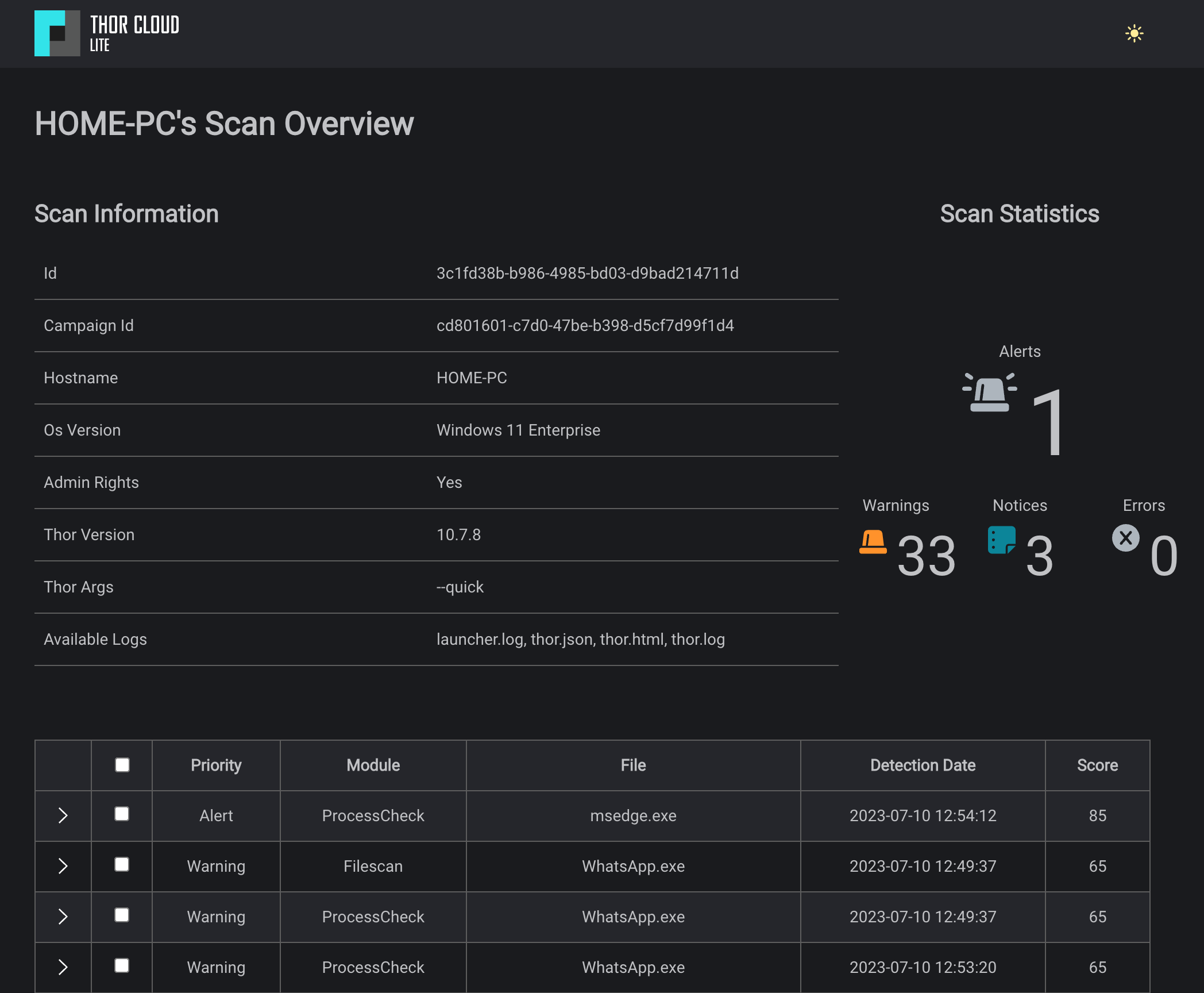Click the scan Id value text
Screen dimensions: 1204x993
click(x=587, y=274)
